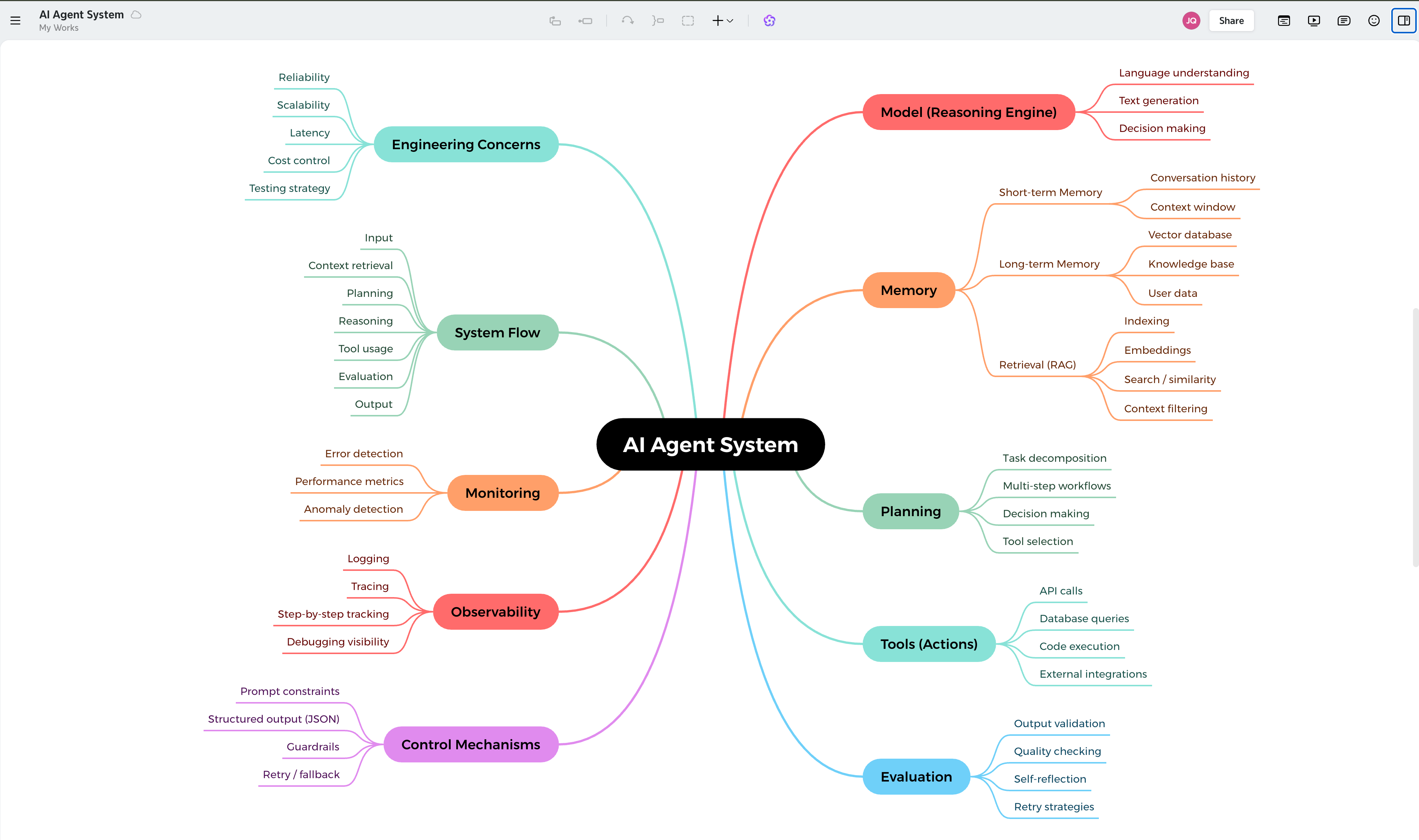Select the Context retrieval subtopic

tap(351, 265)
